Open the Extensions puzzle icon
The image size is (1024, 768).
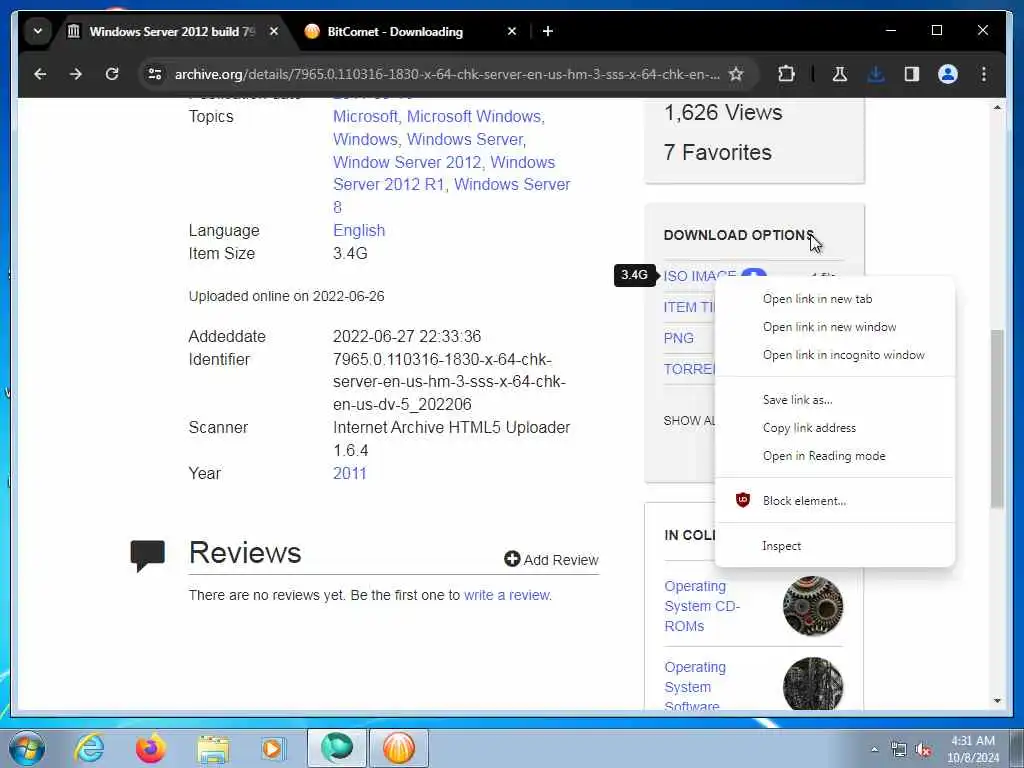(786, 74)
